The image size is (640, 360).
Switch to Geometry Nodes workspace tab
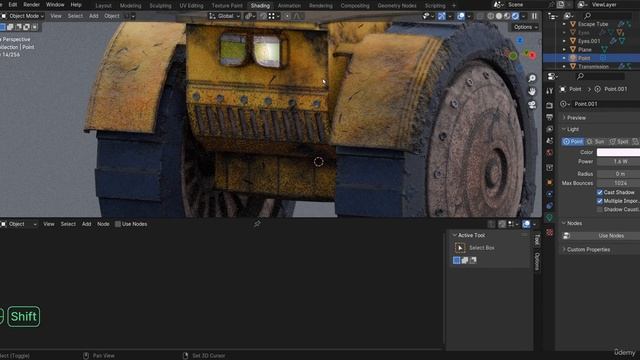[397, 6]
